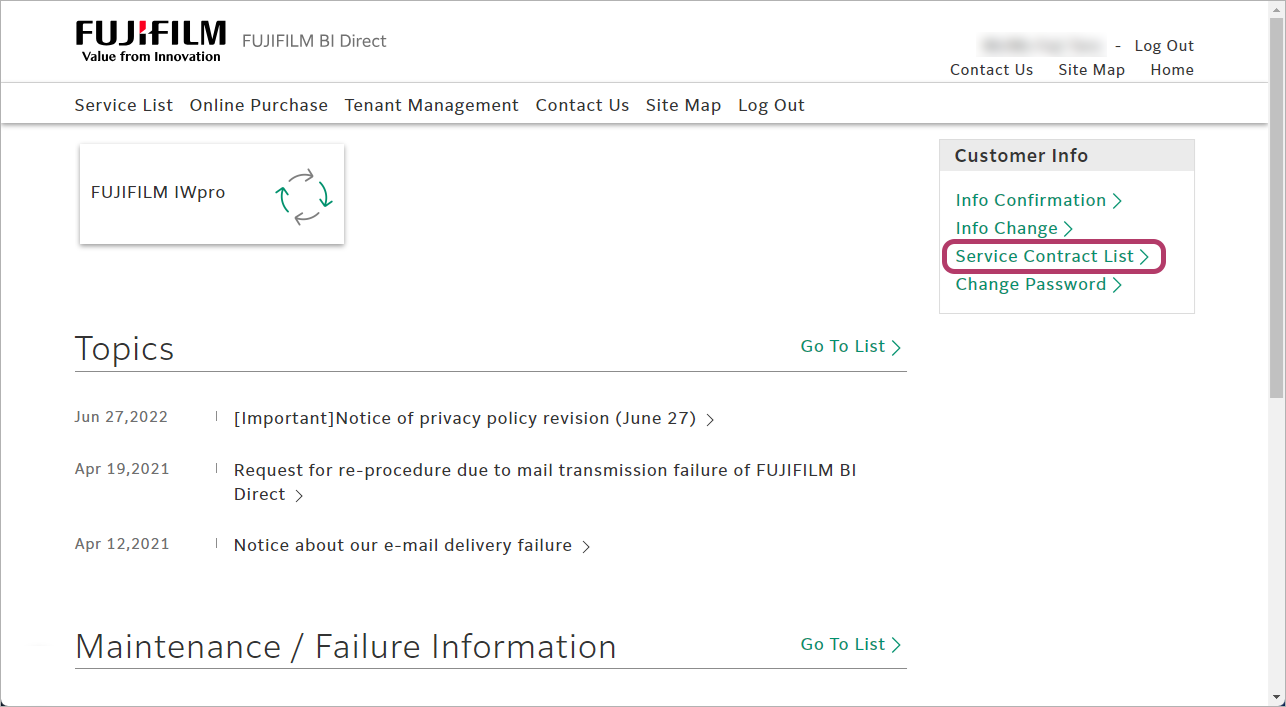Screen dimensions: 1286x707
Task: Click Contact Us in main navigation bar
Action: [582, 105]
